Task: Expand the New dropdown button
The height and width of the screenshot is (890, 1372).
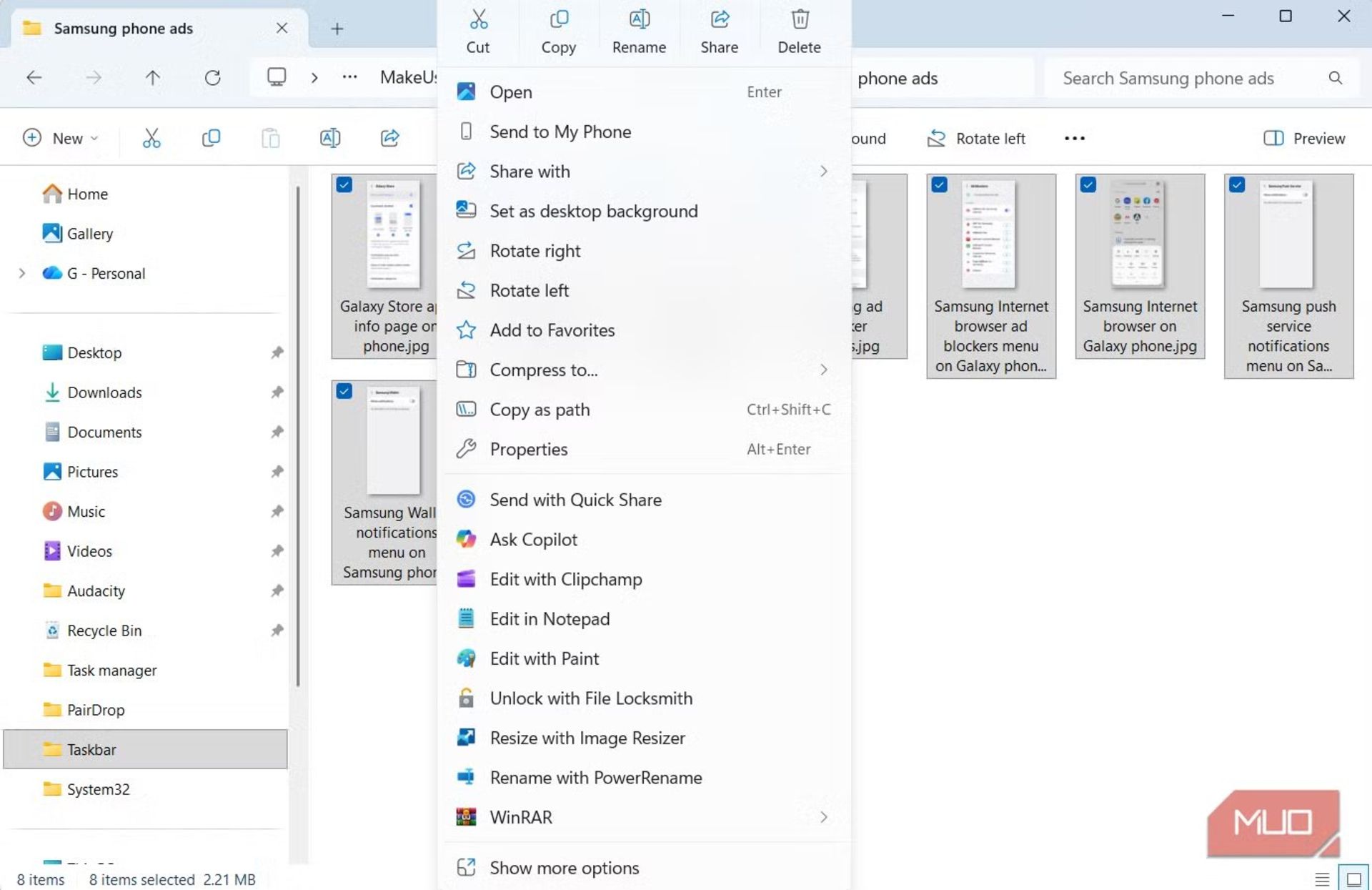Action: pos(61,138)
